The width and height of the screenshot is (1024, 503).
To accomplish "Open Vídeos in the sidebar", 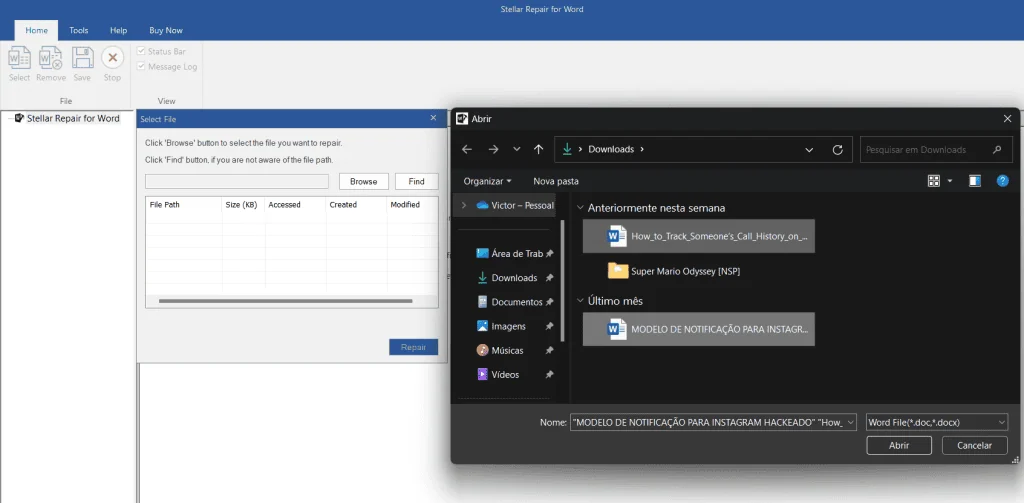I will (498, 374).
